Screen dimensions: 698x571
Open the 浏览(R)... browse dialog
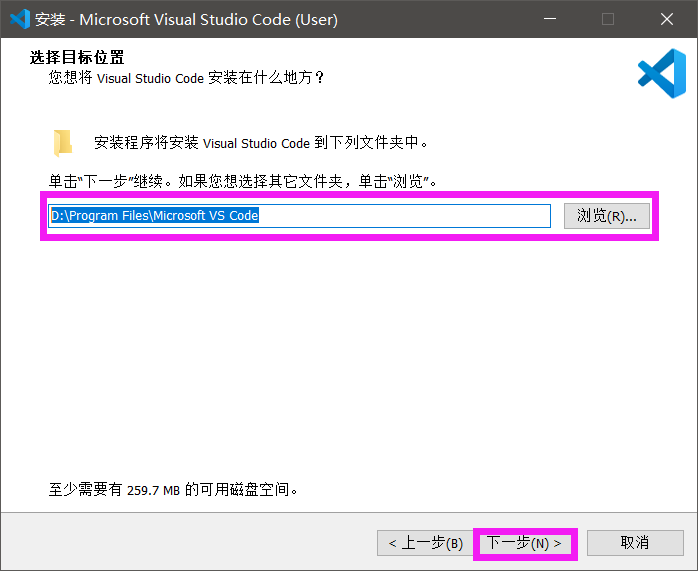pos(607,216)
